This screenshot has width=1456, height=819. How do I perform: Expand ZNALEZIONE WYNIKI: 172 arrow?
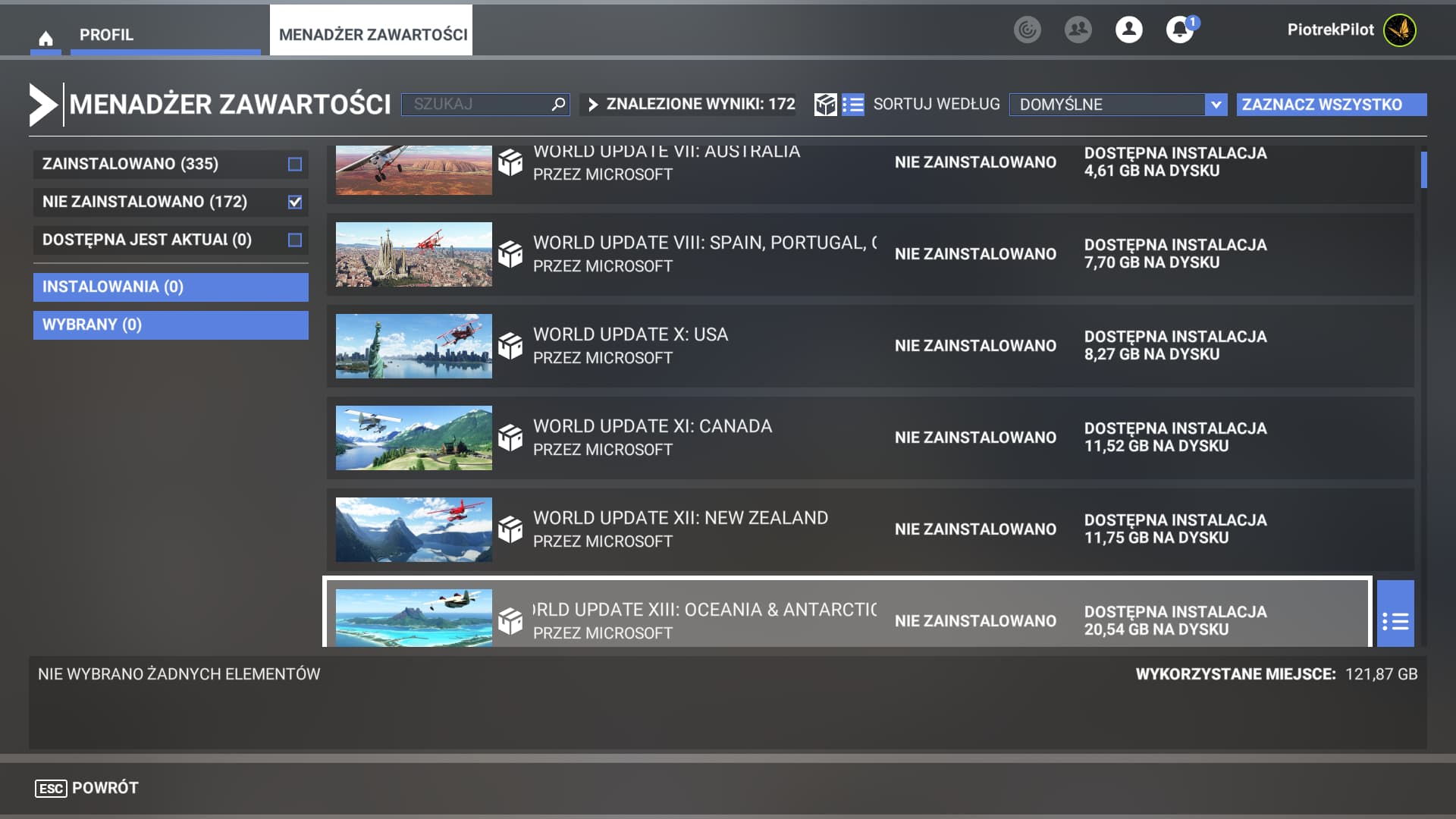[x=593, y=104]
